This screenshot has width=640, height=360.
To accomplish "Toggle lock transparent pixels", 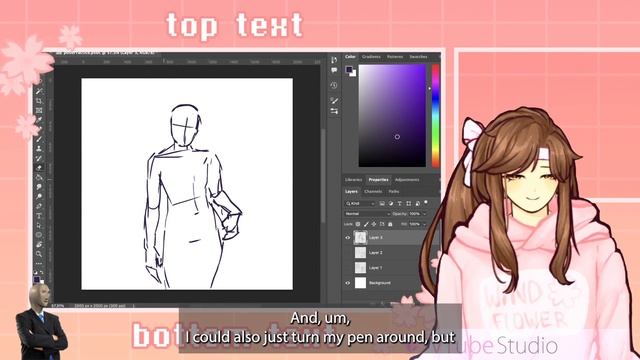I will click(x=358, y=224).
